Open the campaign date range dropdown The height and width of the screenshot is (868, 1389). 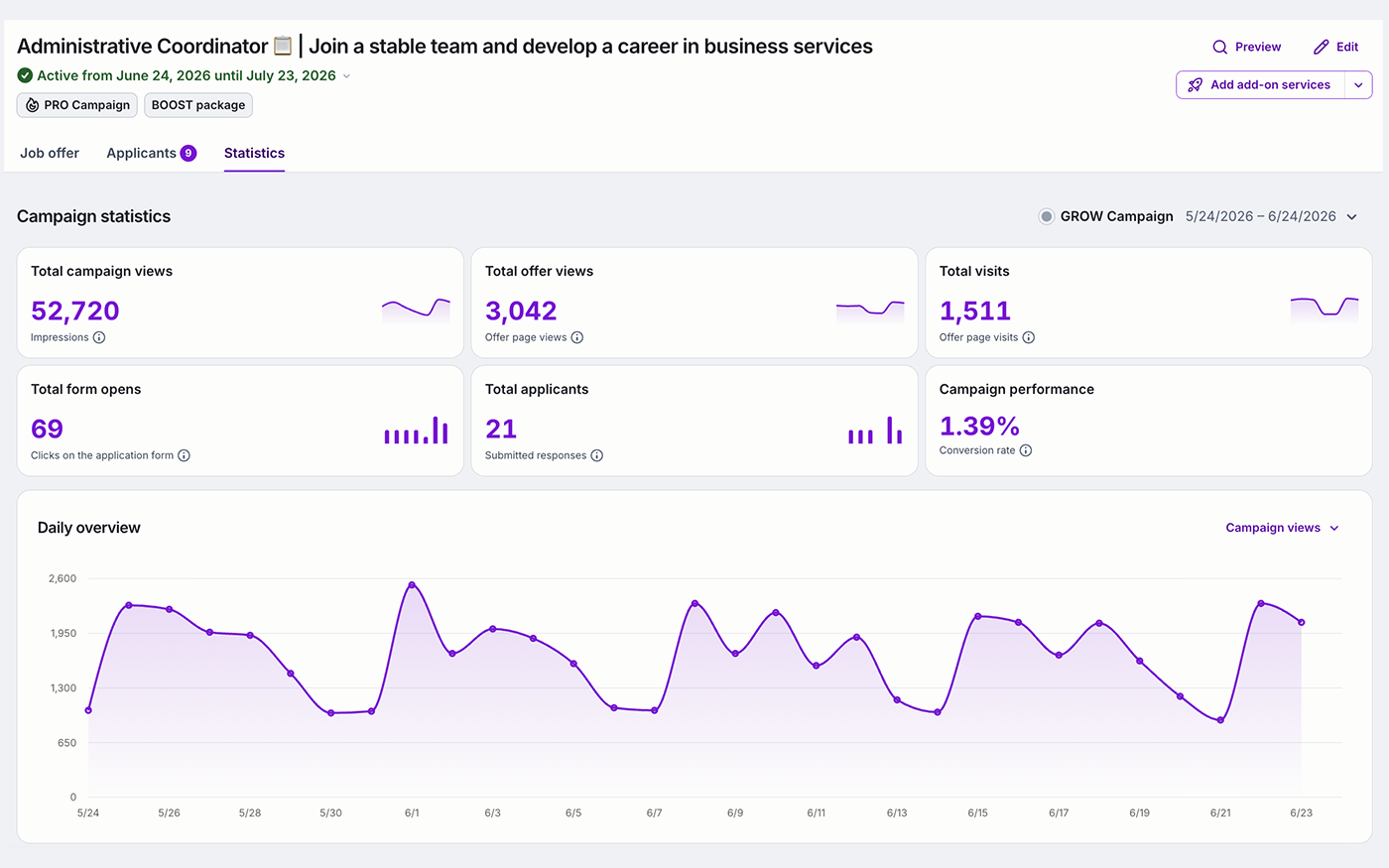[x=1351, y=216]
